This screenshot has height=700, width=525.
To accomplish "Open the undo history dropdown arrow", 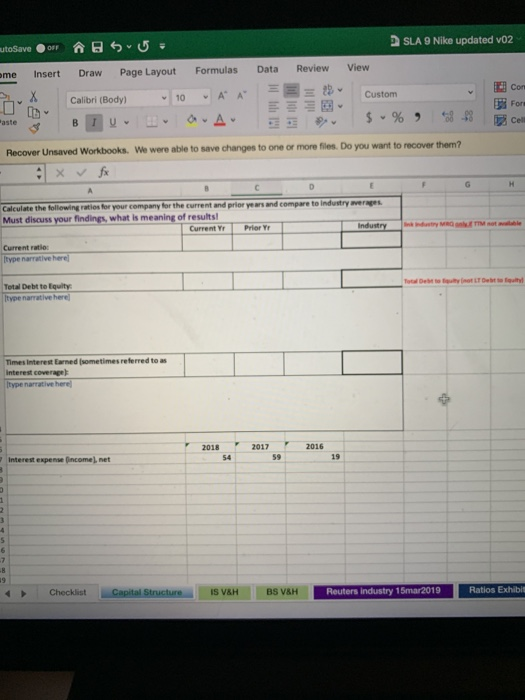I will (129, 46).
